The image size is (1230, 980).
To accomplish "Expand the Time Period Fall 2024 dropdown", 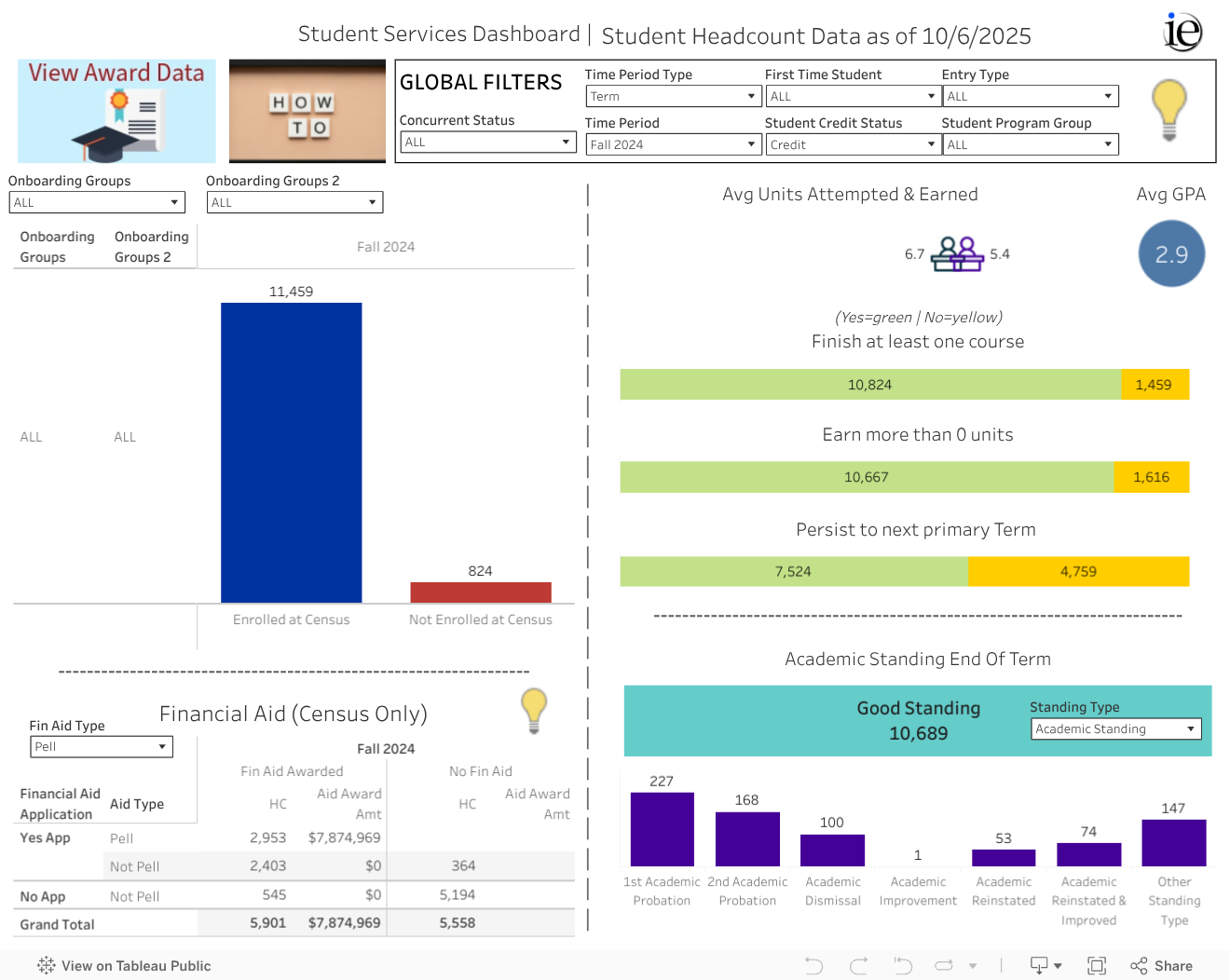I will coord(674,144).
